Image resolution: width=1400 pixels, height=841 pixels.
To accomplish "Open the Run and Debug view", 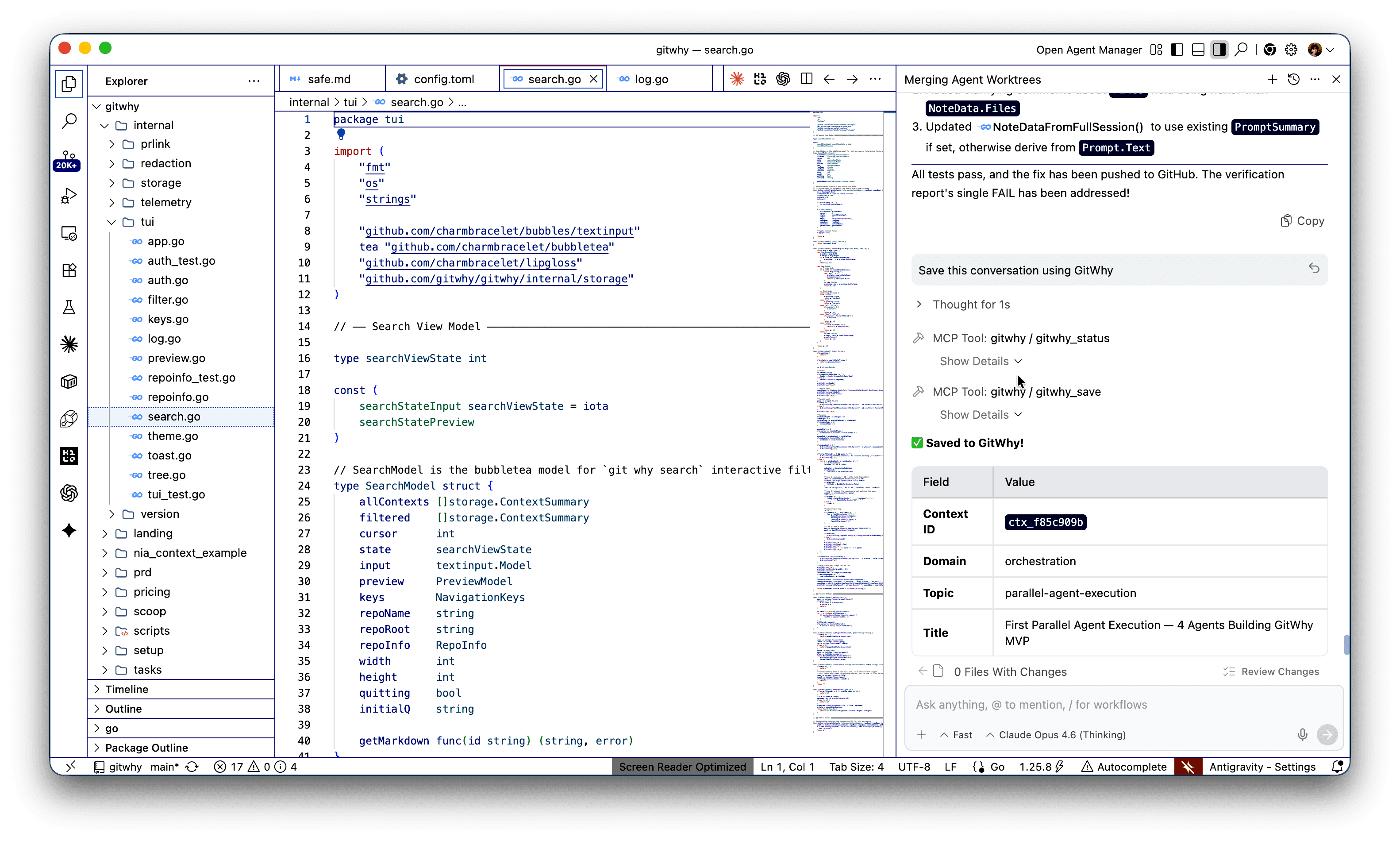I will [x=69, y=196].
